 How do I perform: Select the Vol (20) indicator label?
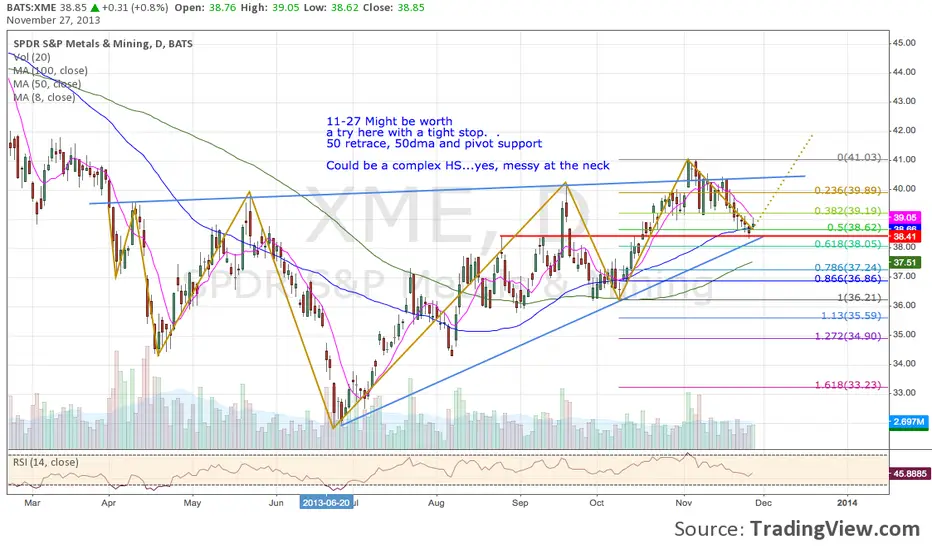pos(32,57)
